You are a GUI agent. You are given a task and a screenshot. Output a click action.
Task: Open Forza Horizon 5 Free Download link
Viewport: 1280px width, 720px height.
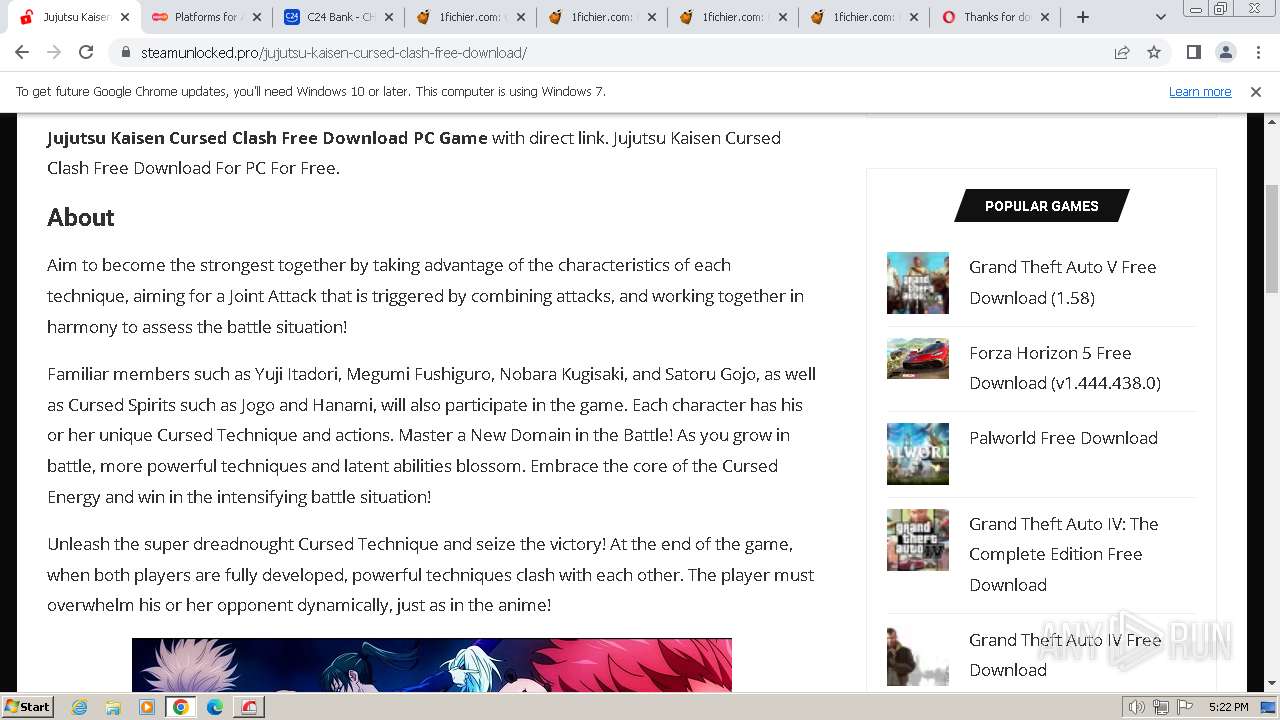(1065, 368)
